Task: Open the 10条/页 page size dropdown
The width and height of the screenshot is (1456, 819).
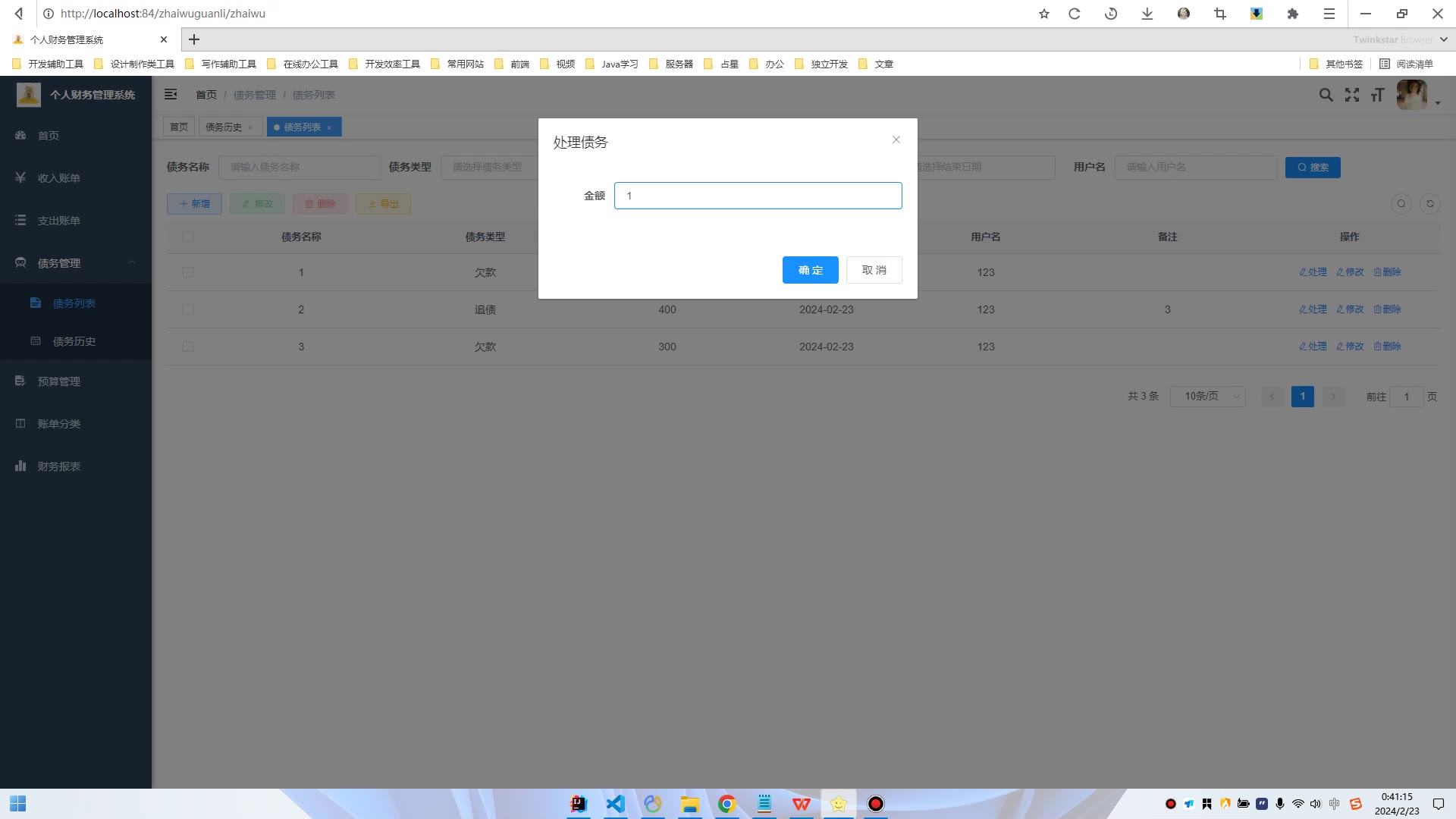Action: point(1207,396)
